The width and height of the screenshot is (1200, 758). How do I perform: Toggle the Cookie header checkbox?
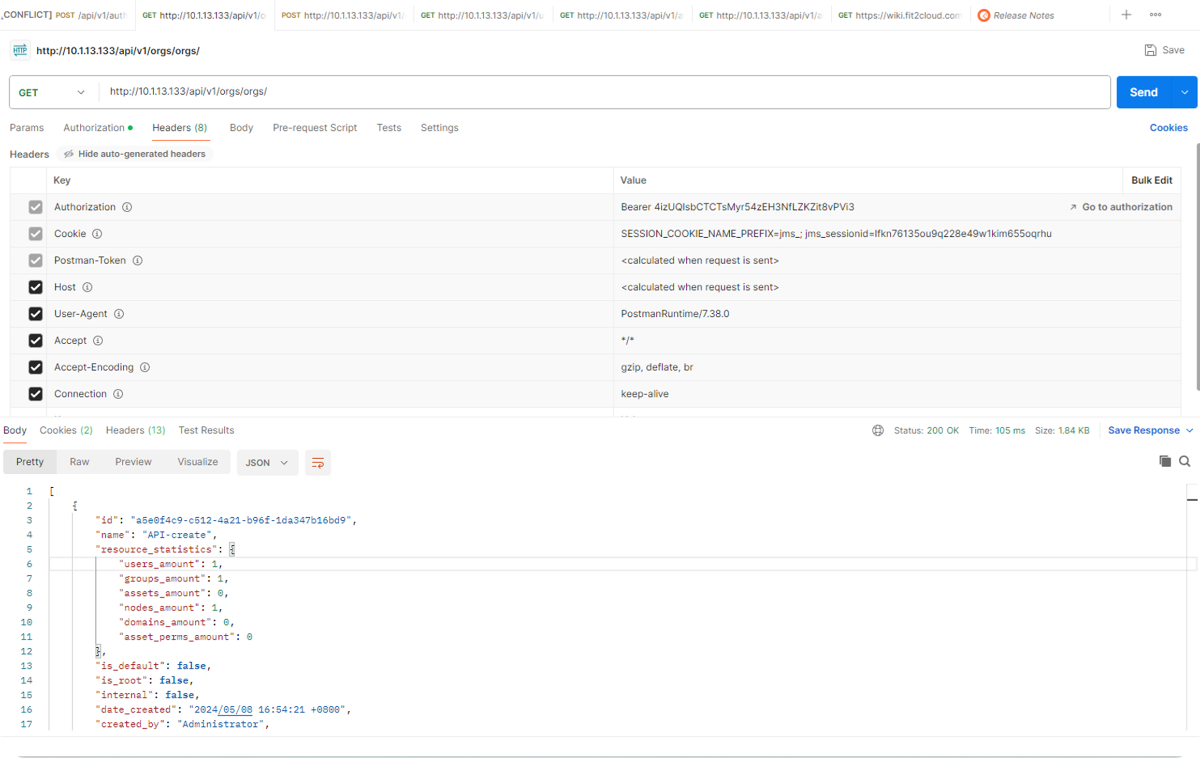(x=36, y=234)
